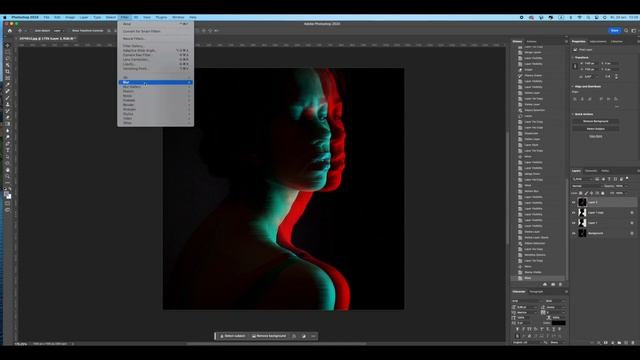The image size is (640, 360).
Task: Click View More link in Quick Actions
Action: (x=596, y=136)
